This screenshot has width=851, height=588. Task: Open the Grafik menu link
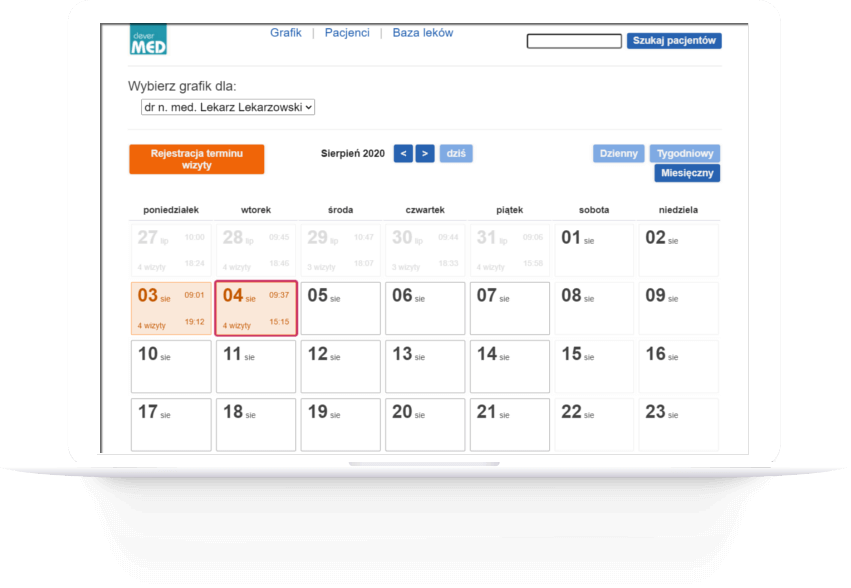[x=285, y=33]
